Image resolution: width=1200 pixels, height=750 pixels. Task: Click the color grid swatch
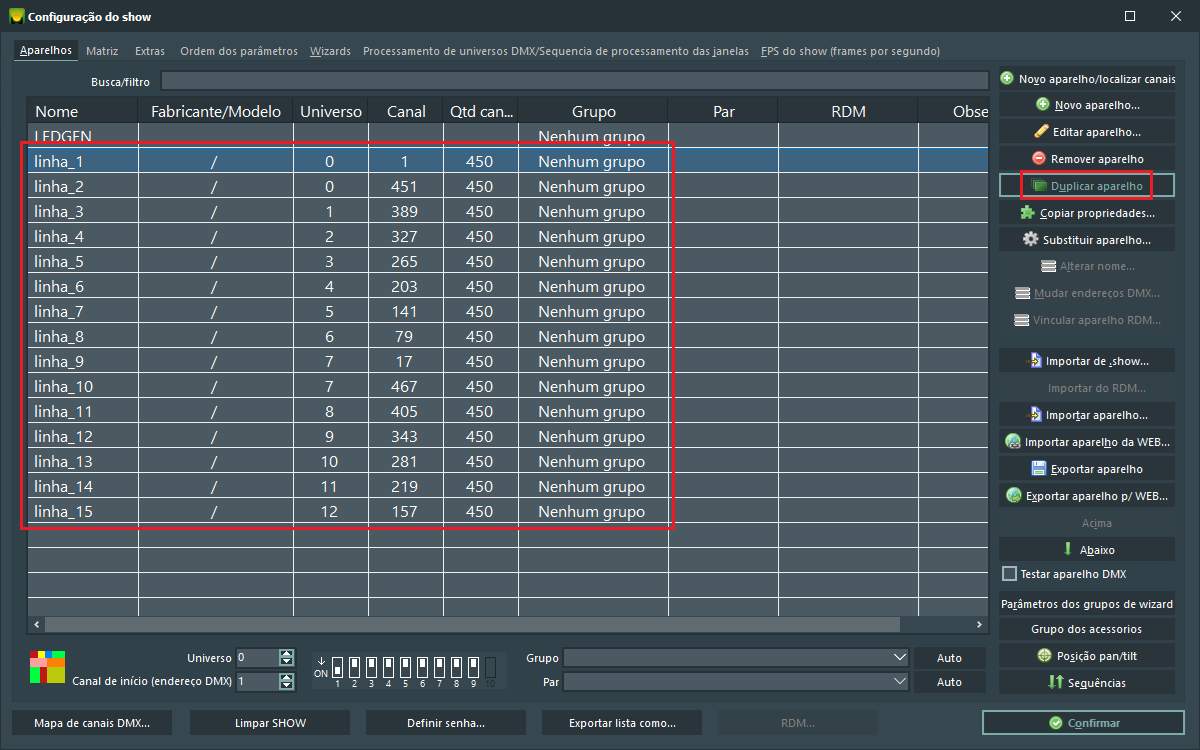[48, 667]
